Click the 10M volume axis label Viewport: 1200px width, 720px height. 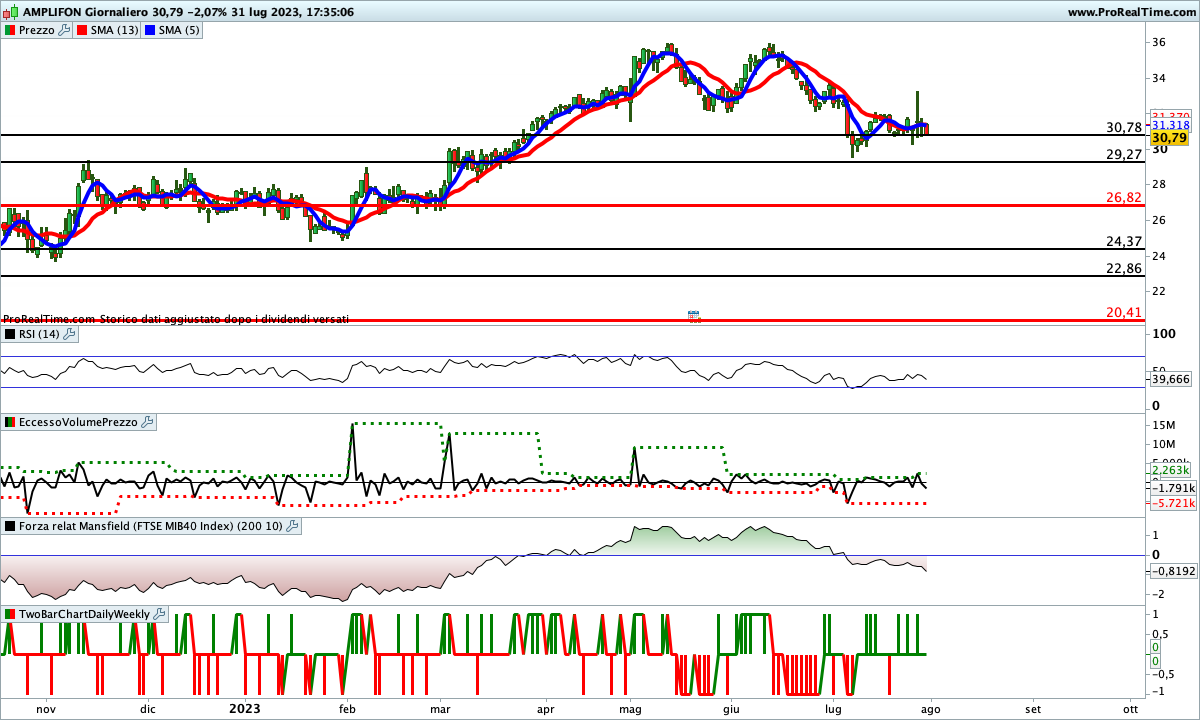pyautogui.click(x=1163, y=444)
